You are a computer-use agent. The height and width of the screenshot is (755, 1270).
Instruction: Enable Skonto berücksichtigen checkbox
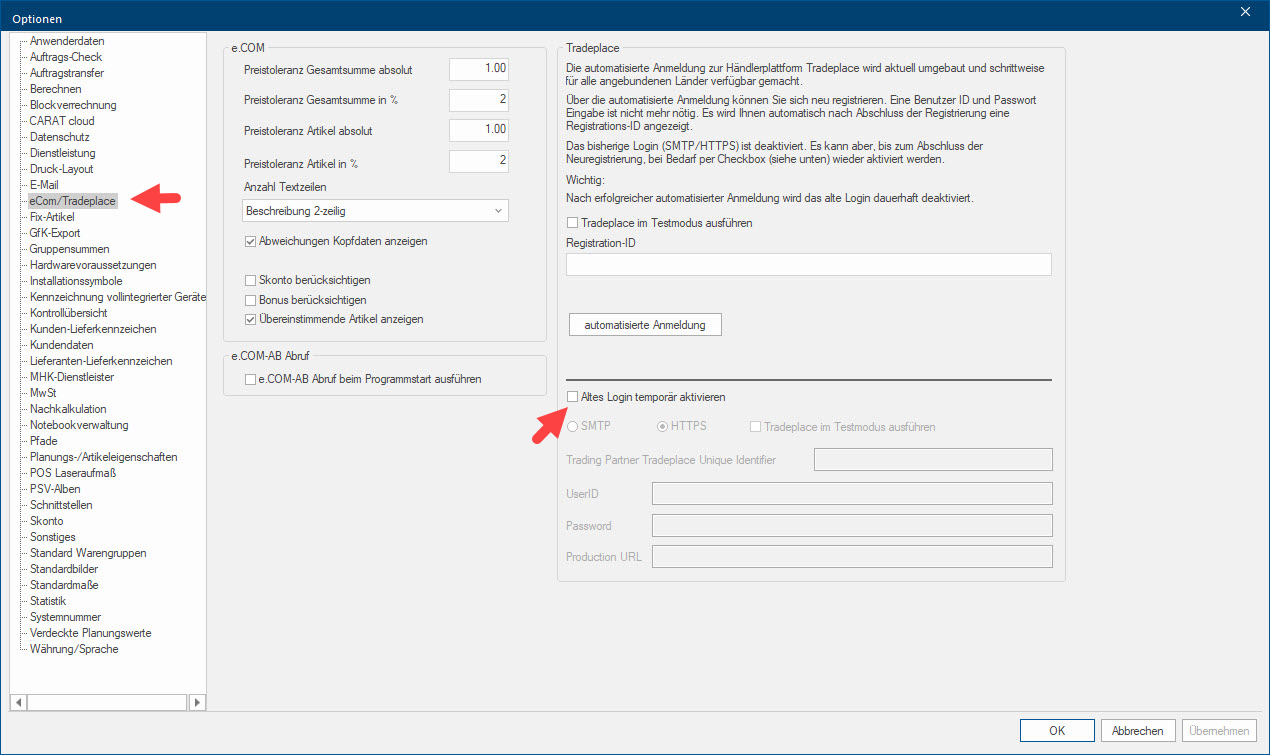[x=251, y=280]
